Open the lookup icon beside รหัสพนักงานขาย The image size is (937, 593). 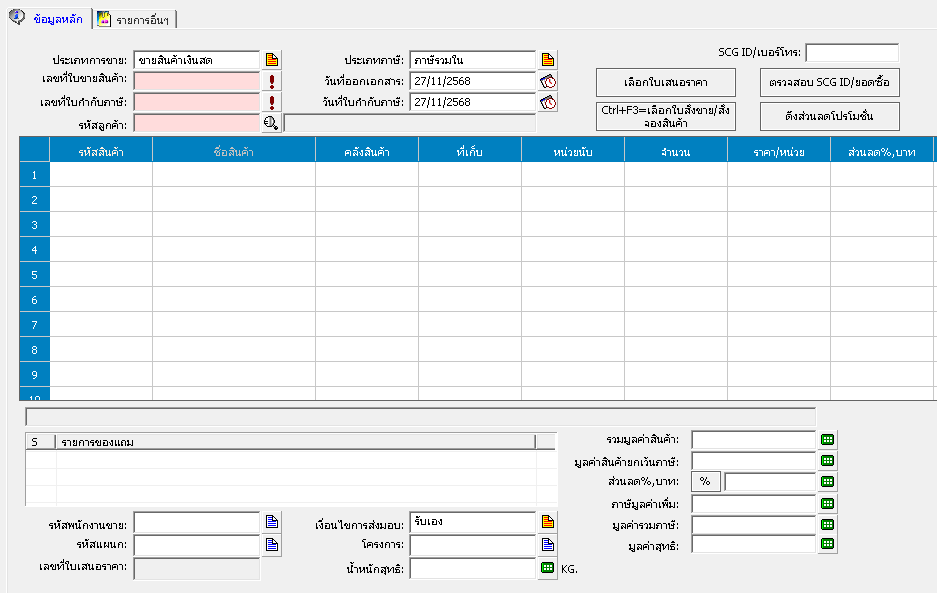pyautogui.click(x=271, y=522)
